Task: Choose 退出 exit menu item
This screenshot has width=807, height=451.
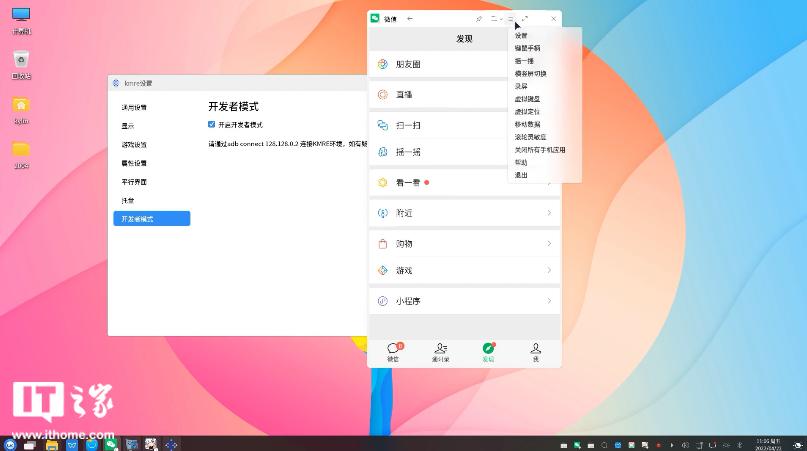Action: (521, 175)
